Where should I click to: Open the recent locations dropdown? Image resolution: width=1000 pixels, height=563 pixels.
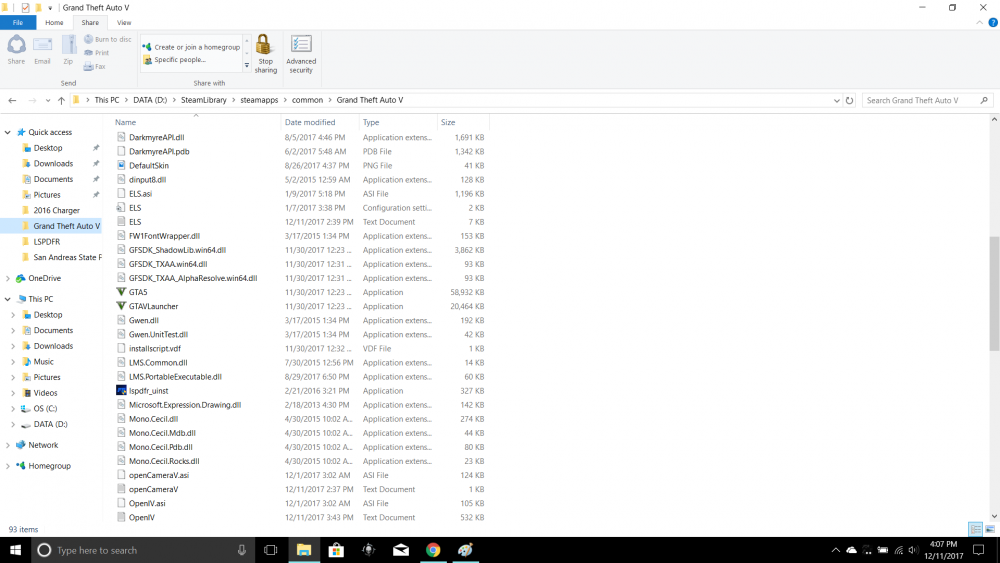click(48, 101)
